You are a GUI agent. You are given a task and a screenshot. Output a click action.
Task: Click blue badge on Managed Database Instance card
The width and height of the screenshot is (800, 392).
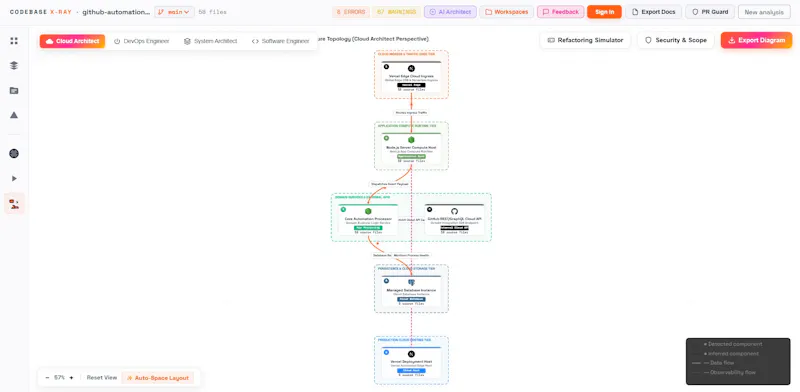click(411, 299)
